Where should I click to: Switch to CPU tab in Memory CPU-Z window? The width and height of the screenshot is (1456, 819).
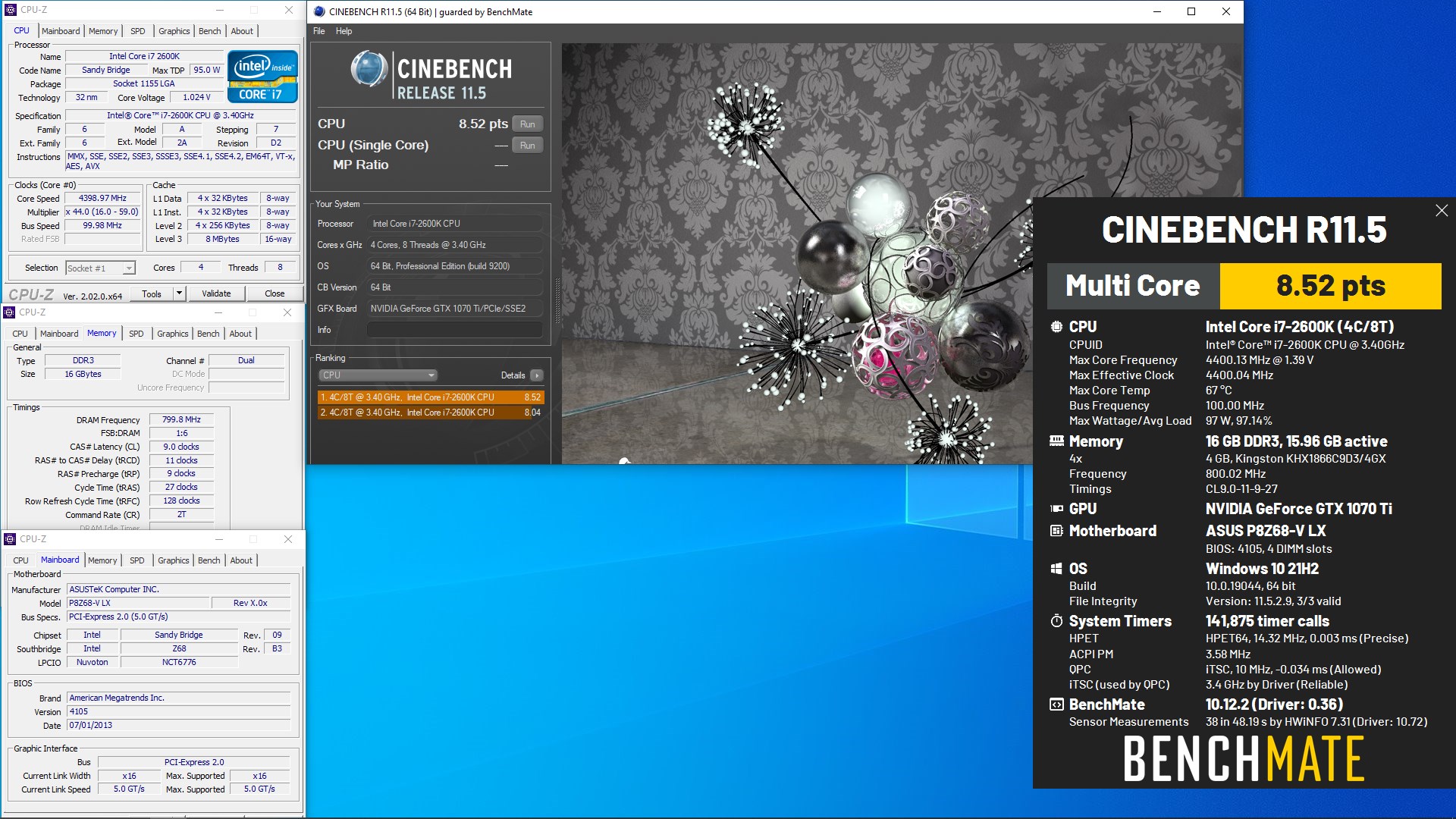tap(20, 334)
